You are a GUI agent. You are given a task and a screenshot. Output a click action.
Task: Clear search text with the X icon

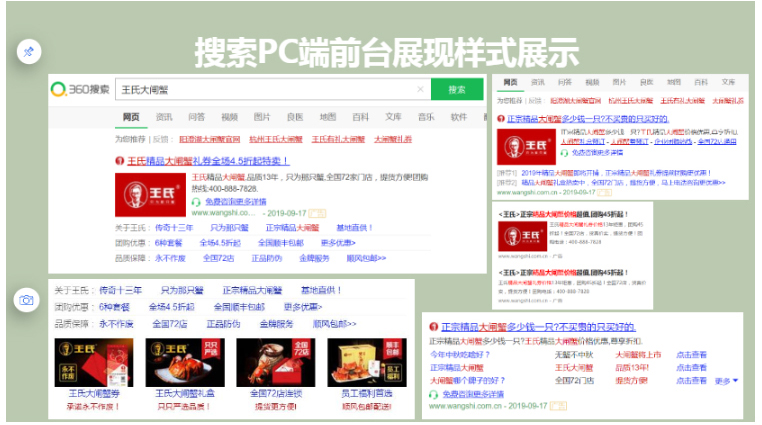tap(419, 90)
